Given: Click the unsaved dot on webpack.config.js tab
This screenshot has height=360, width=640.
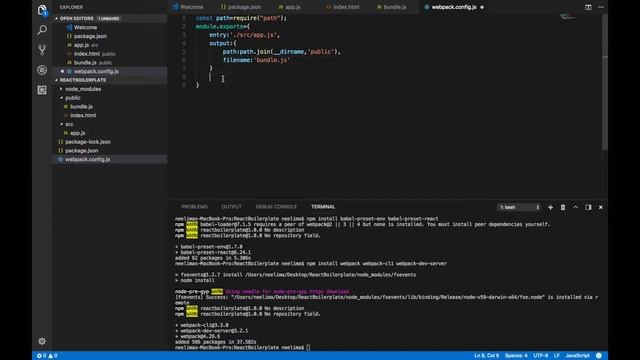Looking at the screenshot, I should click(482, 7).
